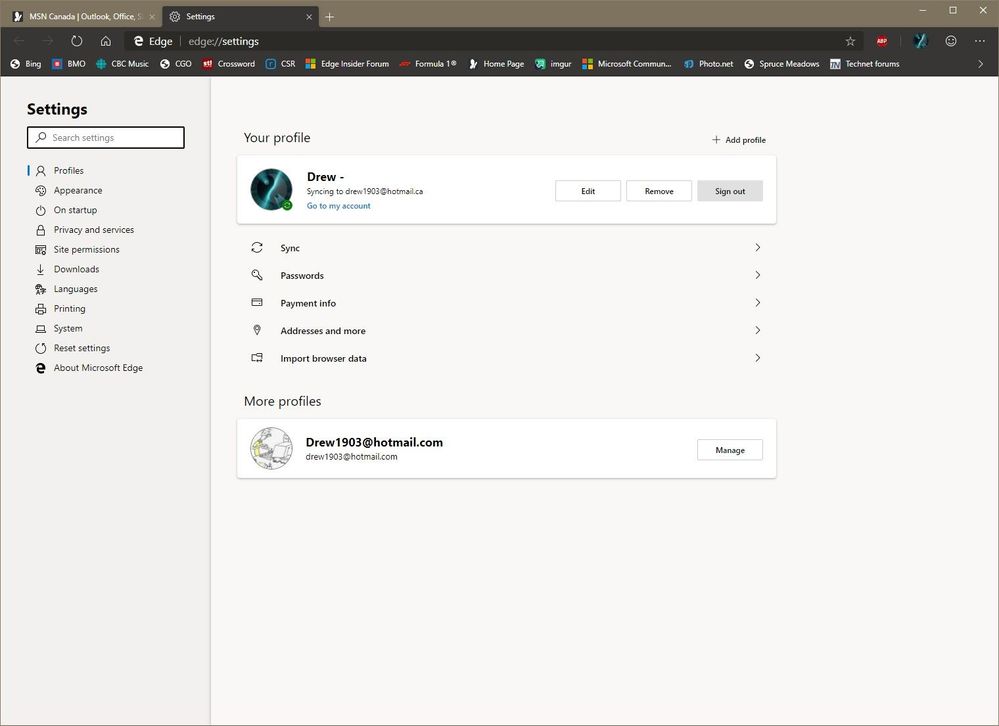Open Reset settings page
This screenshot has height=726, width=999.
click(x=73, y=348)
